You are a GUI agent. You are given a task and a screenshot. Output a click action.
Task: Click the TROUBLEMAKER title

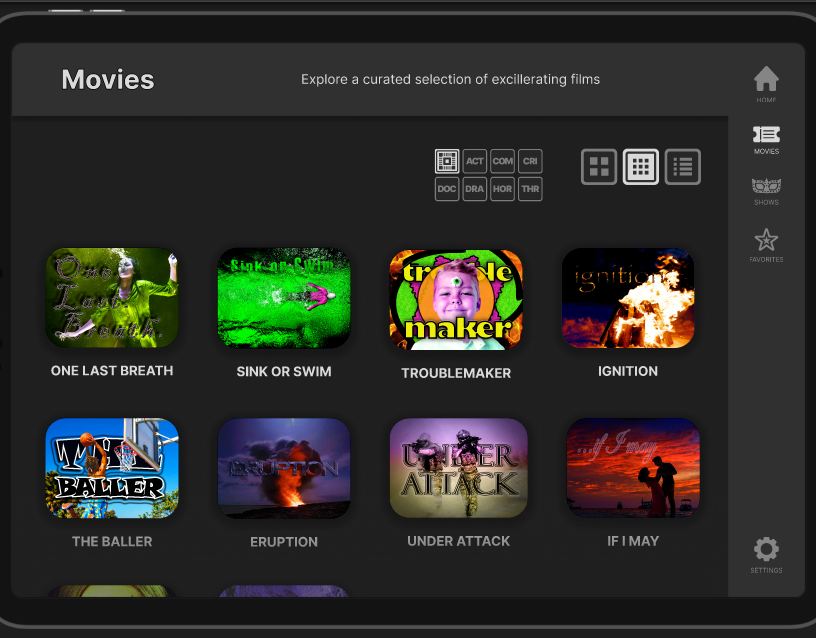pyautogui.click(x=456, y=373)
